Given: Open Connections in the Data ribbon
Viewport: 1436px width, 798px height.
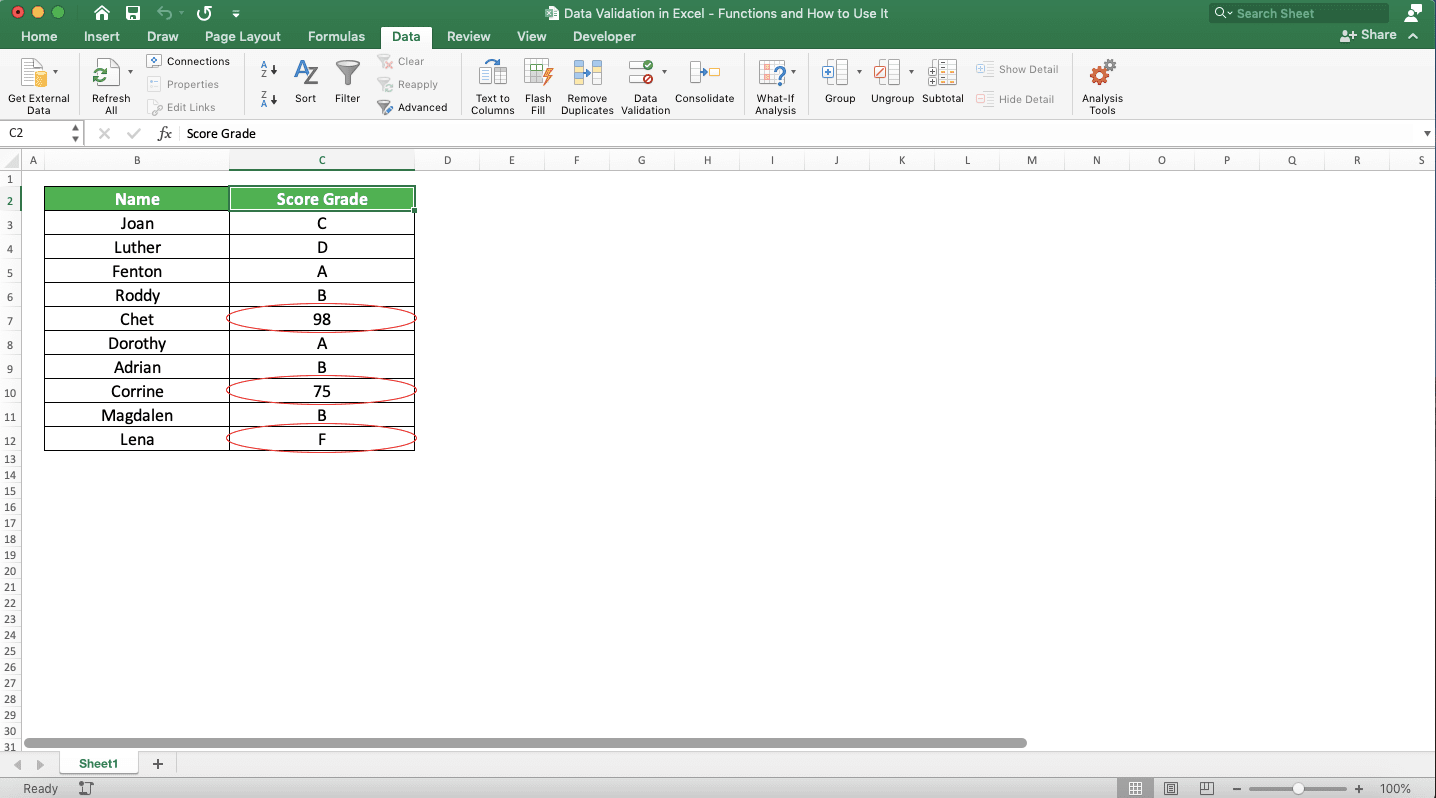Looking at the screenshot, I should click(x=188, y=61).
